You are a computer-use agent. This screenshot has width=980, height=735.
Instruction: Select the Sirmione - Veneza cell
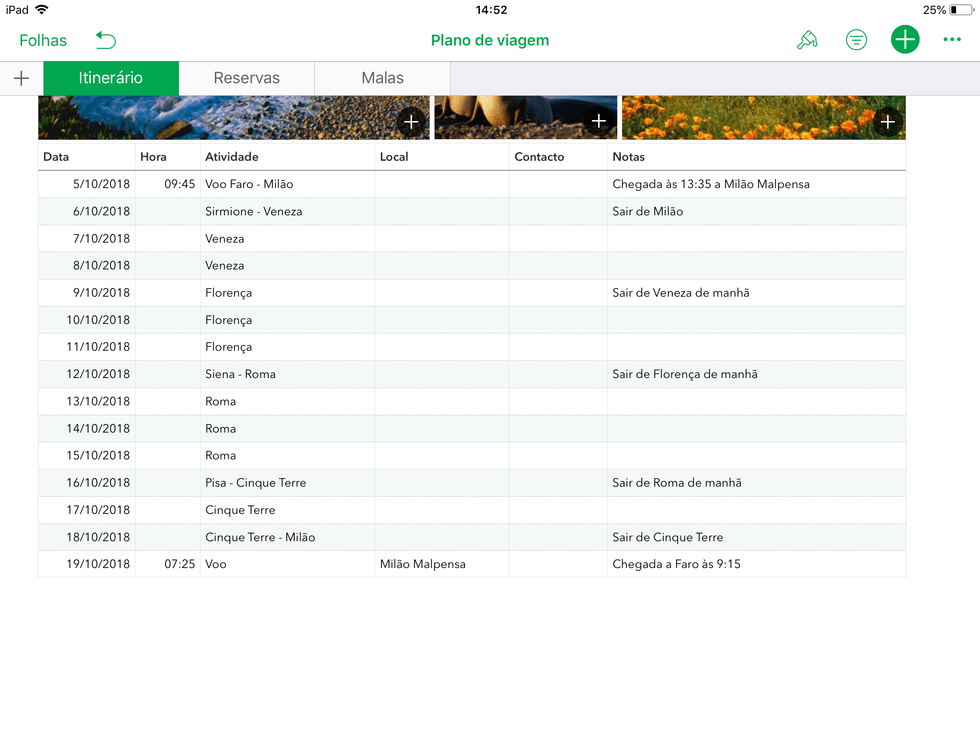288,211
